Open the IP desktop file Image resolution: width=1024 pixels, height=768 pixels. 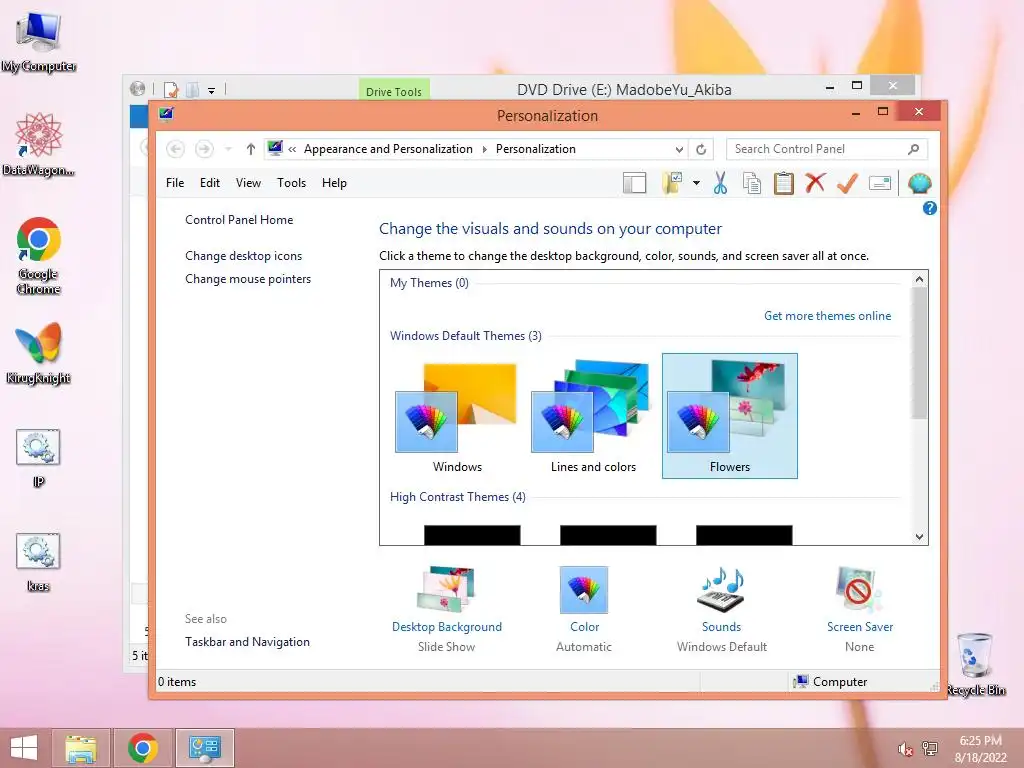pyautogui.click(x=39, y=458)
